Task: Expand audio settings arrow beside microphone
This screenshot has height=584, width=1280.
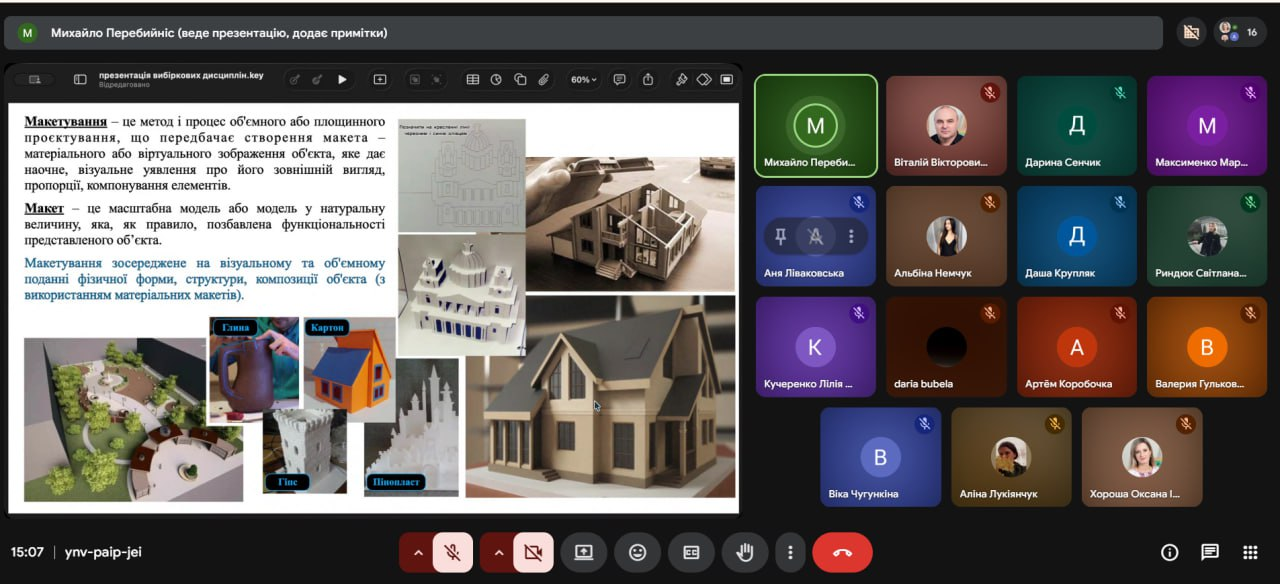Action: pyautogui.click(x=417, y=552)
